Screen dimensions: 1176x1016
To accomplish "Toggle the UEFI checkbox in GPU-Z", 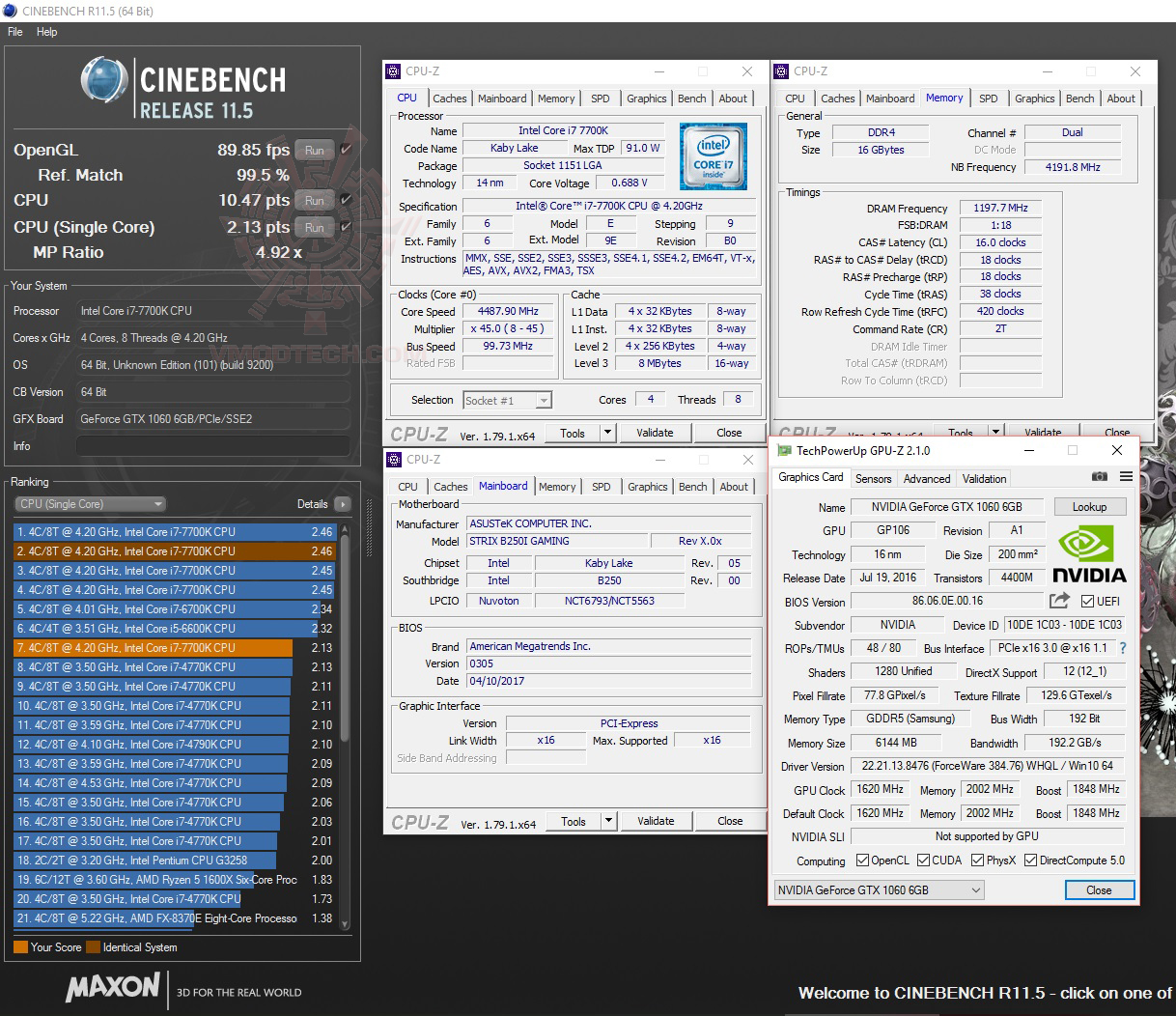I will pyautogui.click(x=1087, y=601).
